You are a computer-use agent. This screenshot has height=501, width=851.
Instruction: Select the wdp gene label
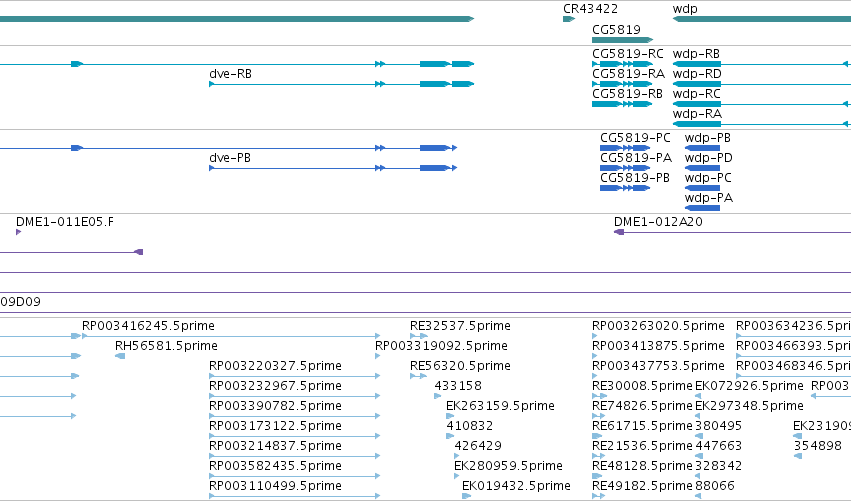(x=685, y=9)
